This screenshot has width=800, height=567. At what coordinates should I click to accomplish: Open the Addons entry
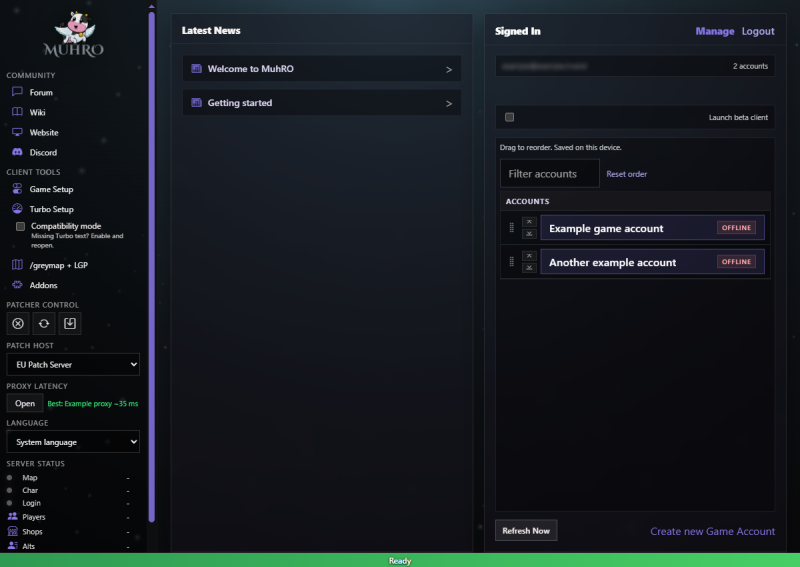point(43,285)
